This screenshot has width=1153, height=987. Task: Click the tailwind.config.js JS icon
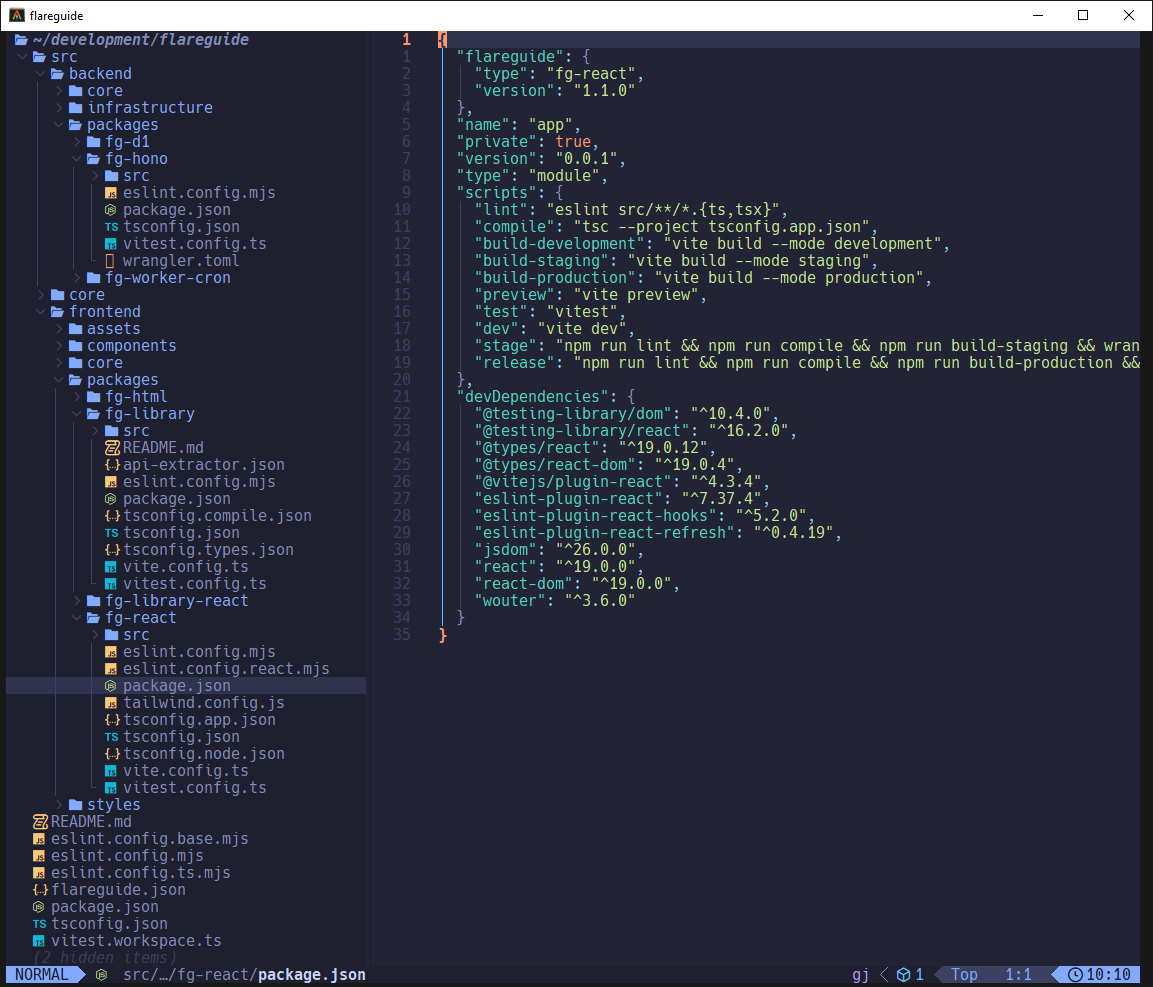pos(112,703)
